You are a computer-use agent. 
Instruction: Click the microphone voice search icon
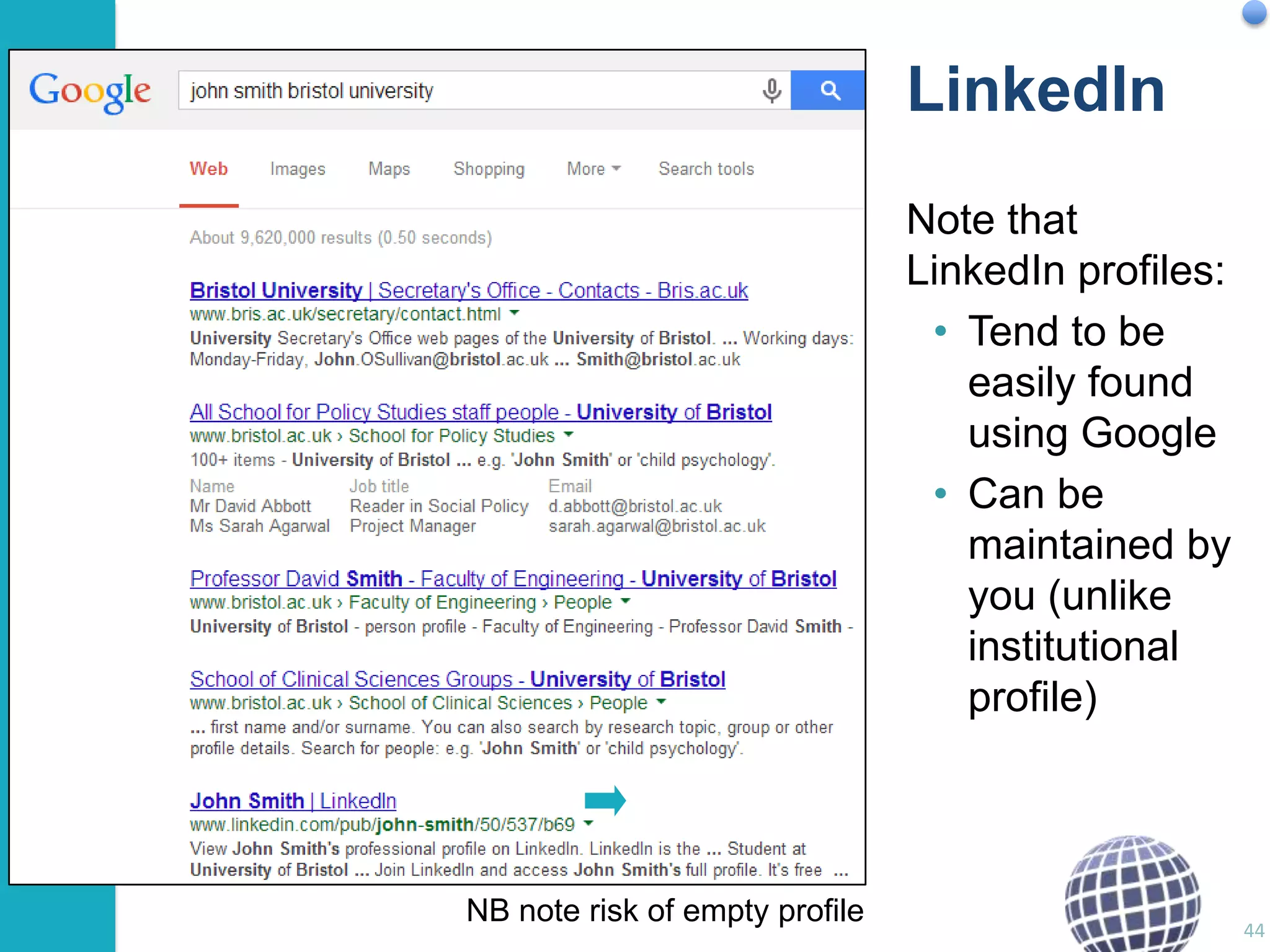pos(771,90)
